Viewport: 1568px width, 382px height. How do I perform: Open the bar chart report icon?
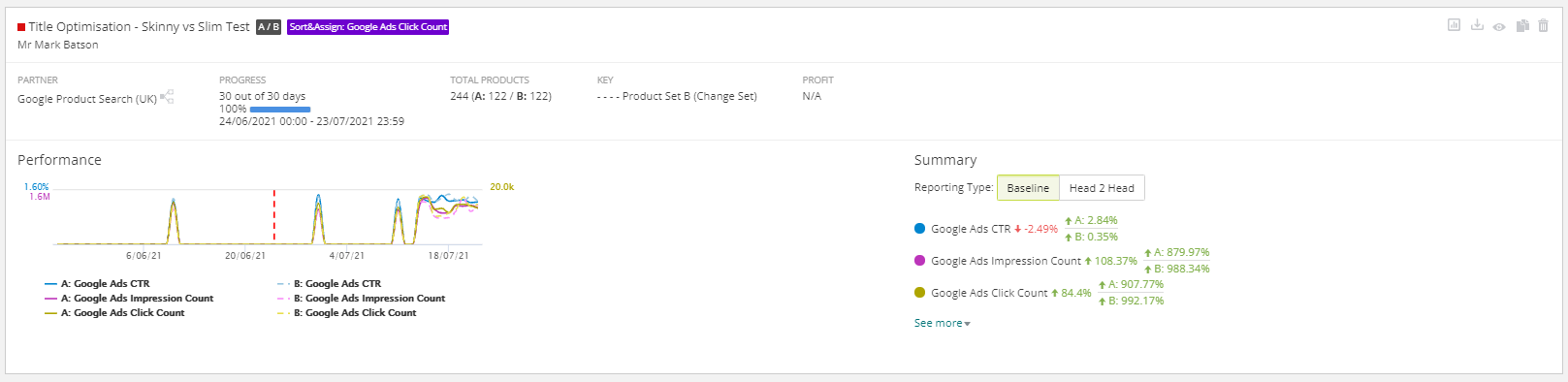click(1454, 25)
